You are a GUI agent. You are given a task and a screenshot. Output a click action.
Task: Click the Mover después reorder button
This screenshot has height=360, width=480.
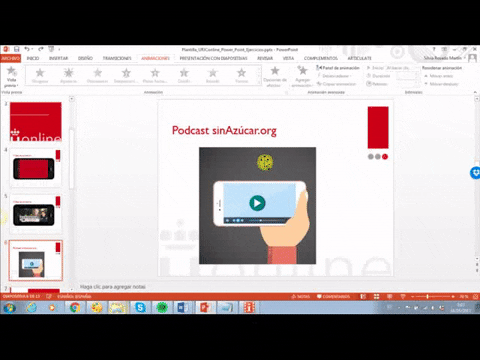click(442, 84)
